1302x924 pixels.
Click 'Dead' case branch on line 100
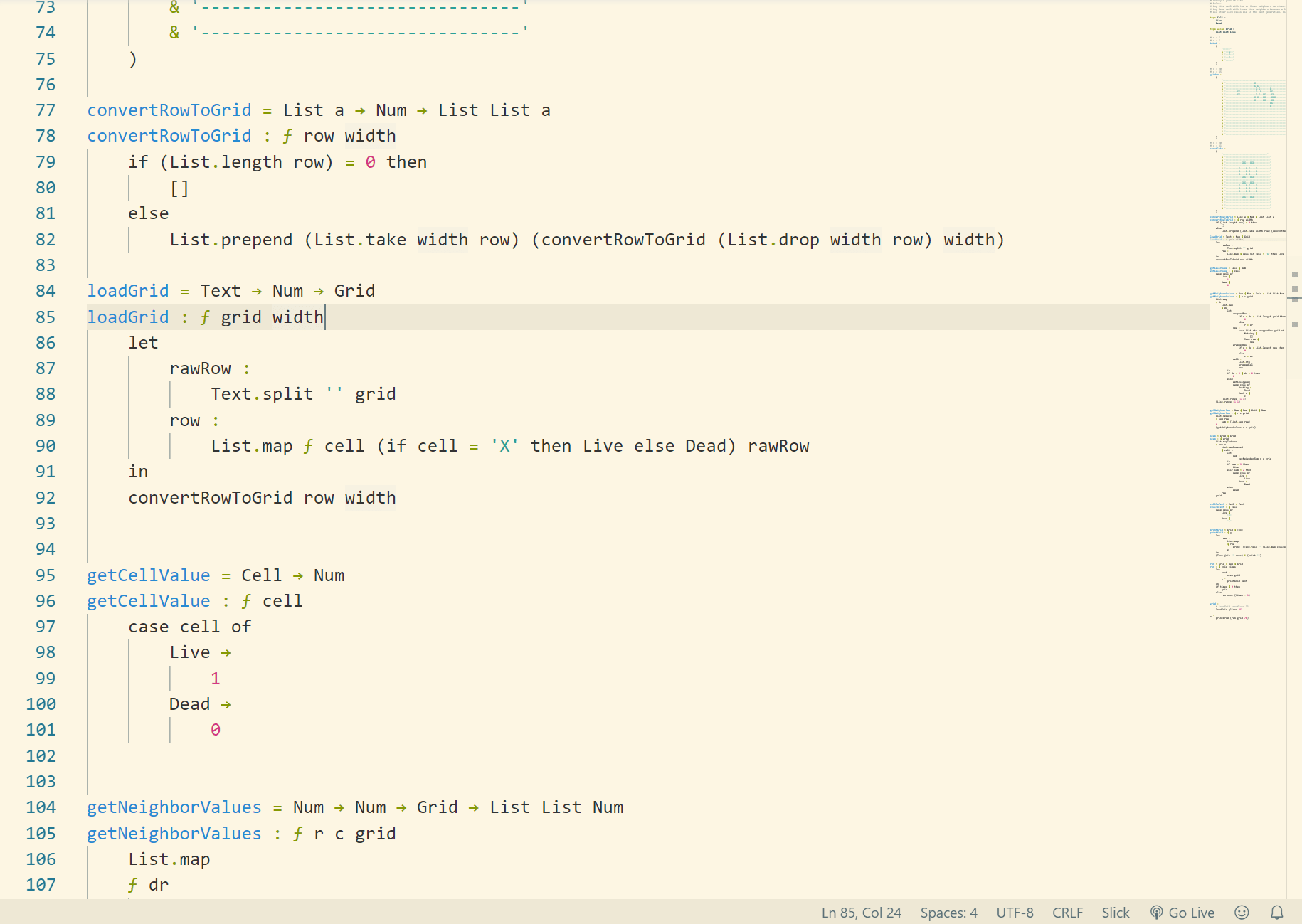tap(190, 704)
